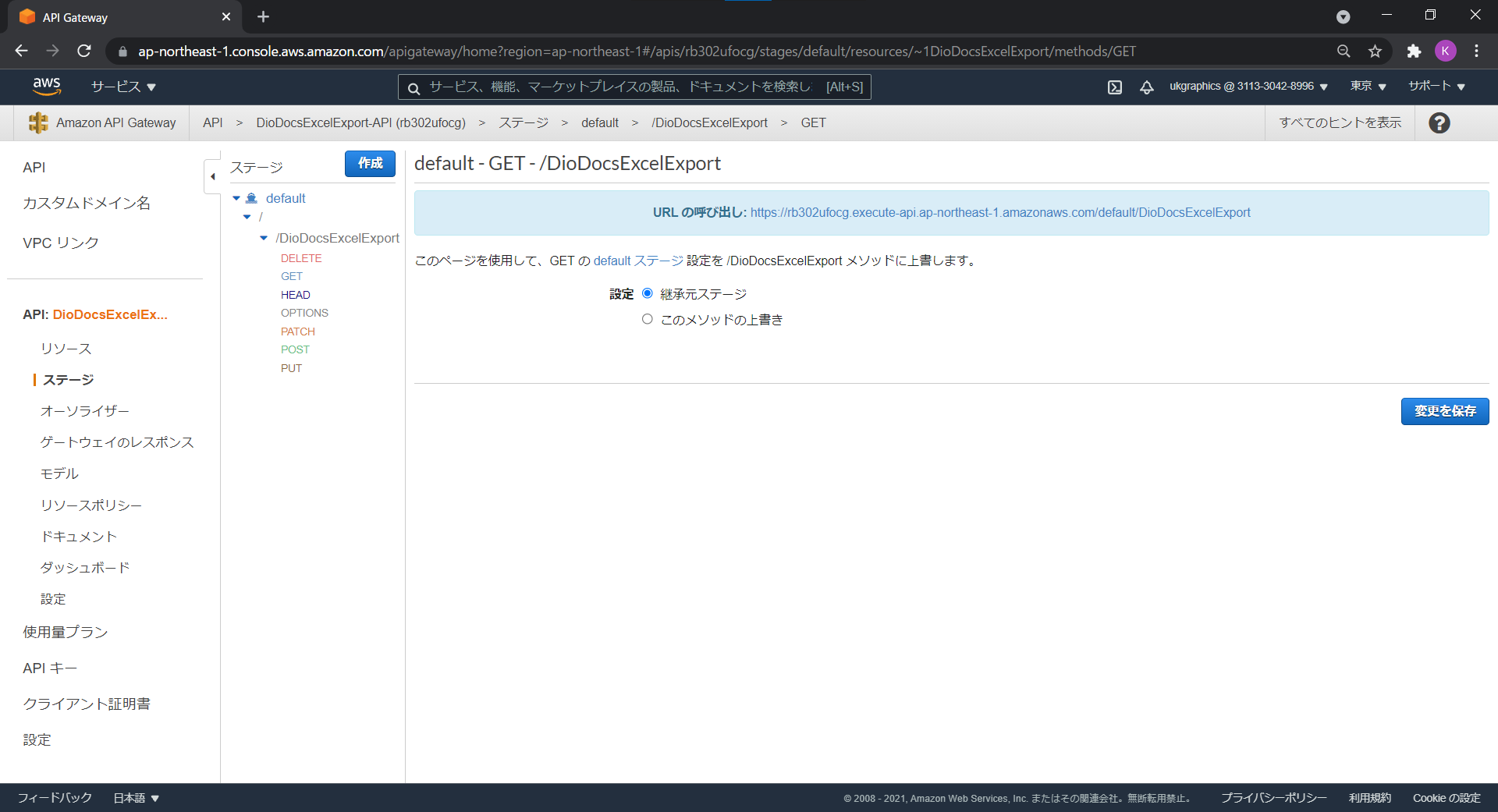Open the Chrome profile avatar K
Screen dimensions: 1498x812
1445,51
